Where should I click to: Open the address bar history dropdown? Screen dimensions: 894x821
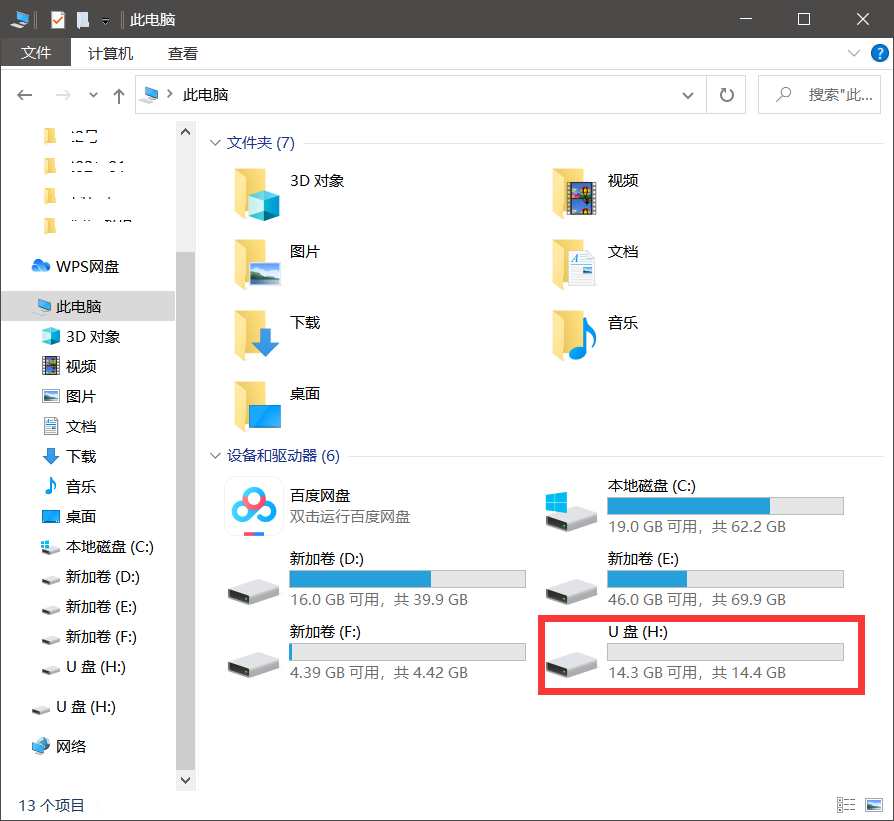click(687, 95)
